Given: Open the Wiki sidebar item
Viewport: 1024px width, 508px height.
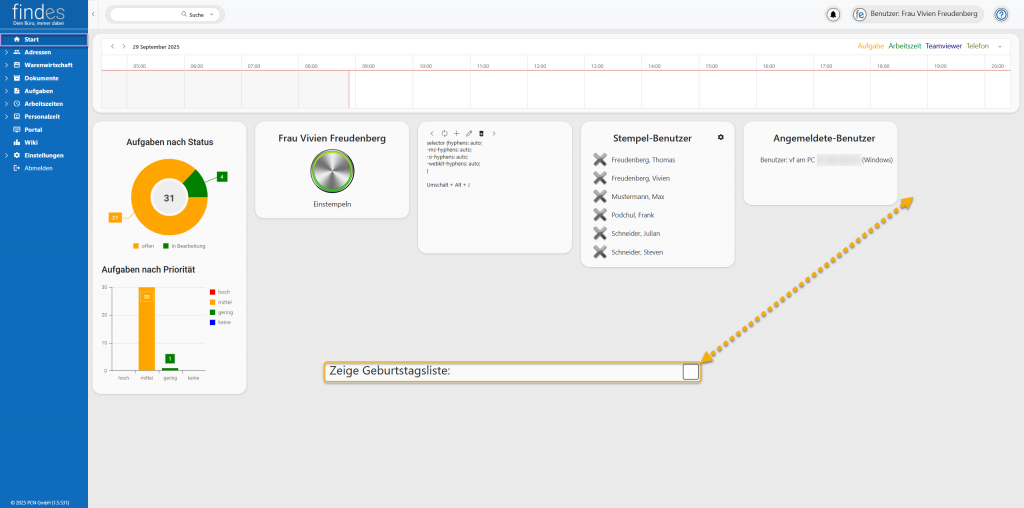Looking at the screenshot, I should [x=30, y=142].
